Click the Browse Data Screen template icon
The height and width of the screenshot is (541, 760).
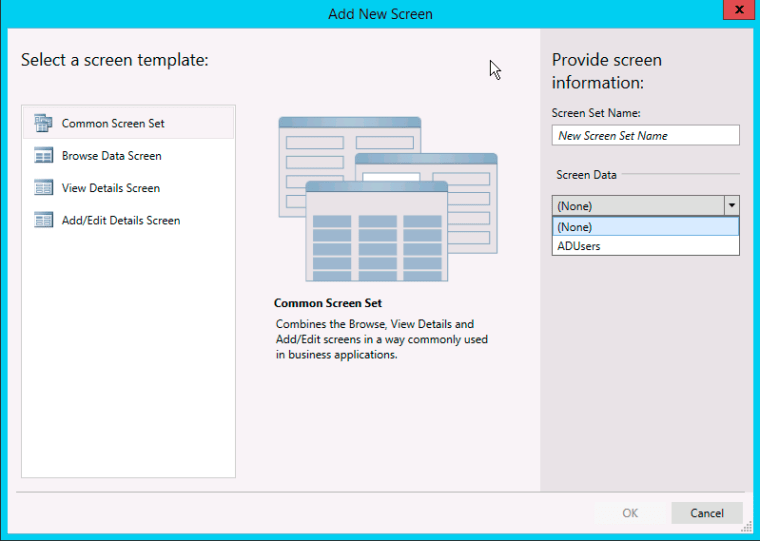[43, 156]
